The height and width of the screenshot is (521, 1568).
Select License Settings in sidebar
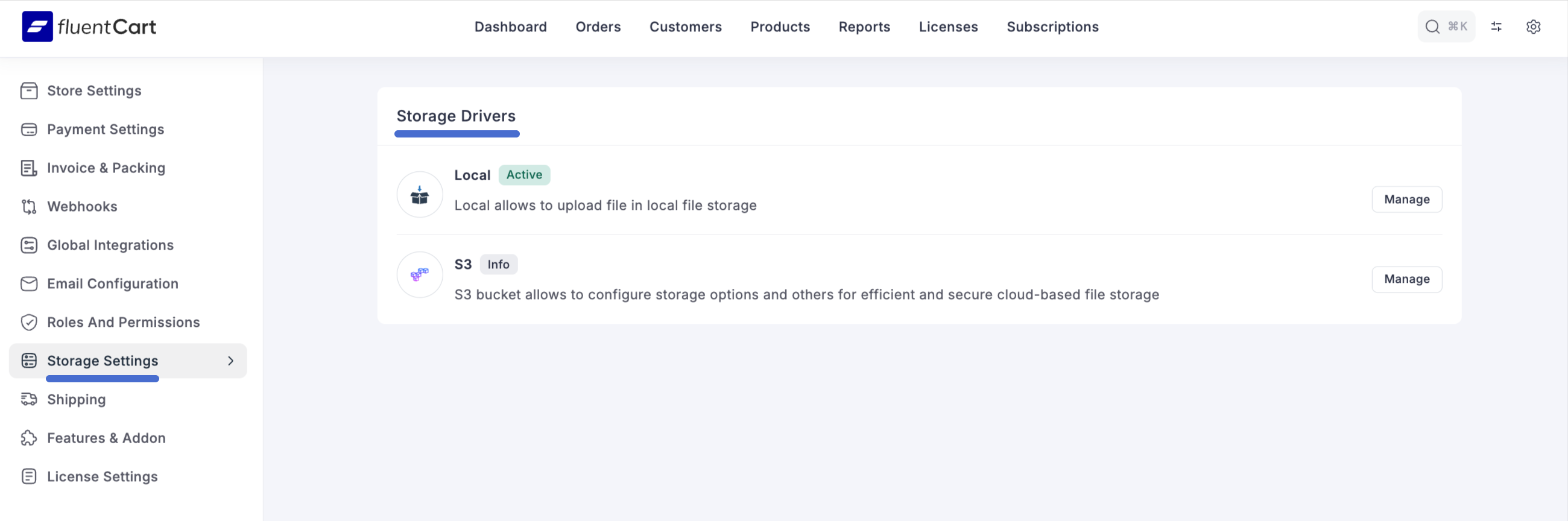coord(103,476)
